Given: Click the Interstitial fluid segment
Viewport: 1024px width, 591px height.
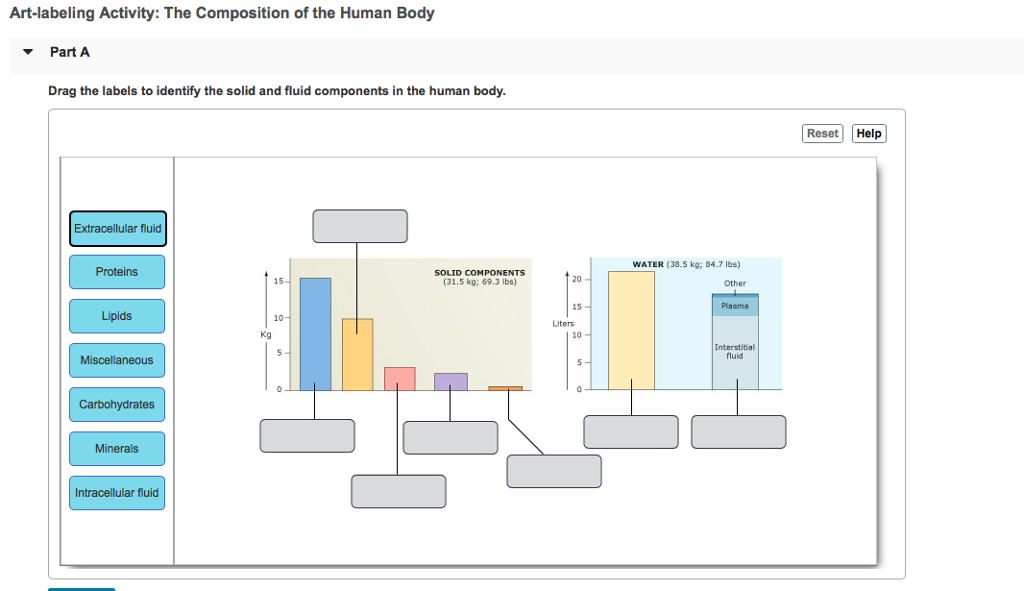Looking at the screenshot, I should tap(735, 350).
